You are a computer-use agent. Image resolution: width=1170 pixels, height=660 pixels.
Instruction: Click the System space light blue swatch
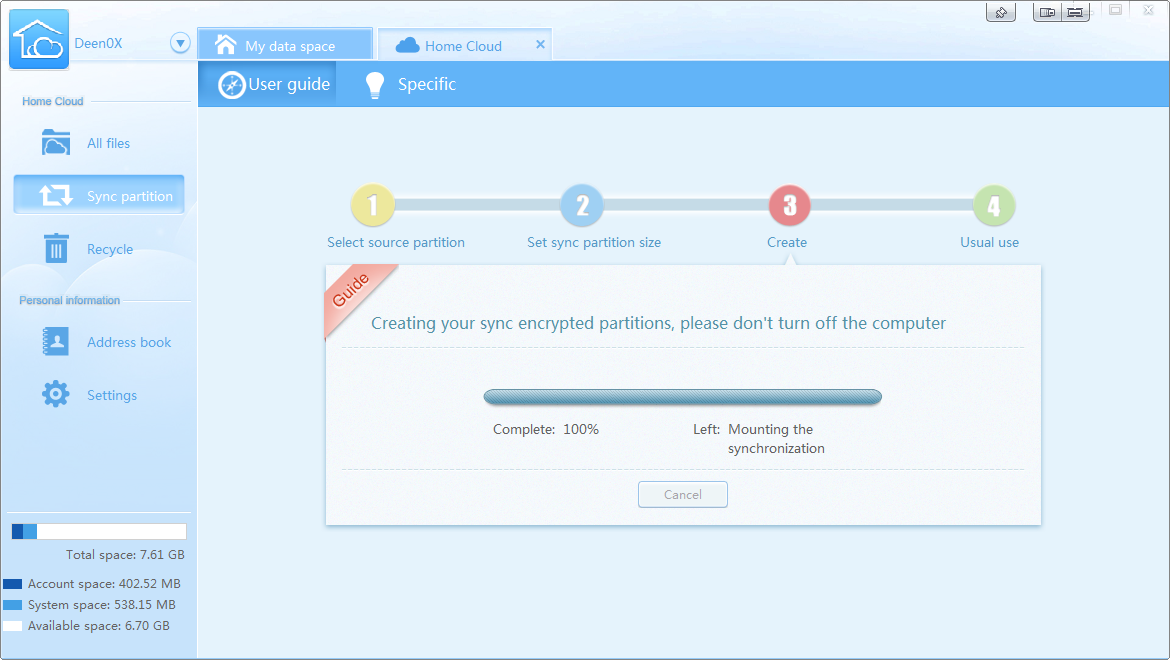click(x=13, y=605)
